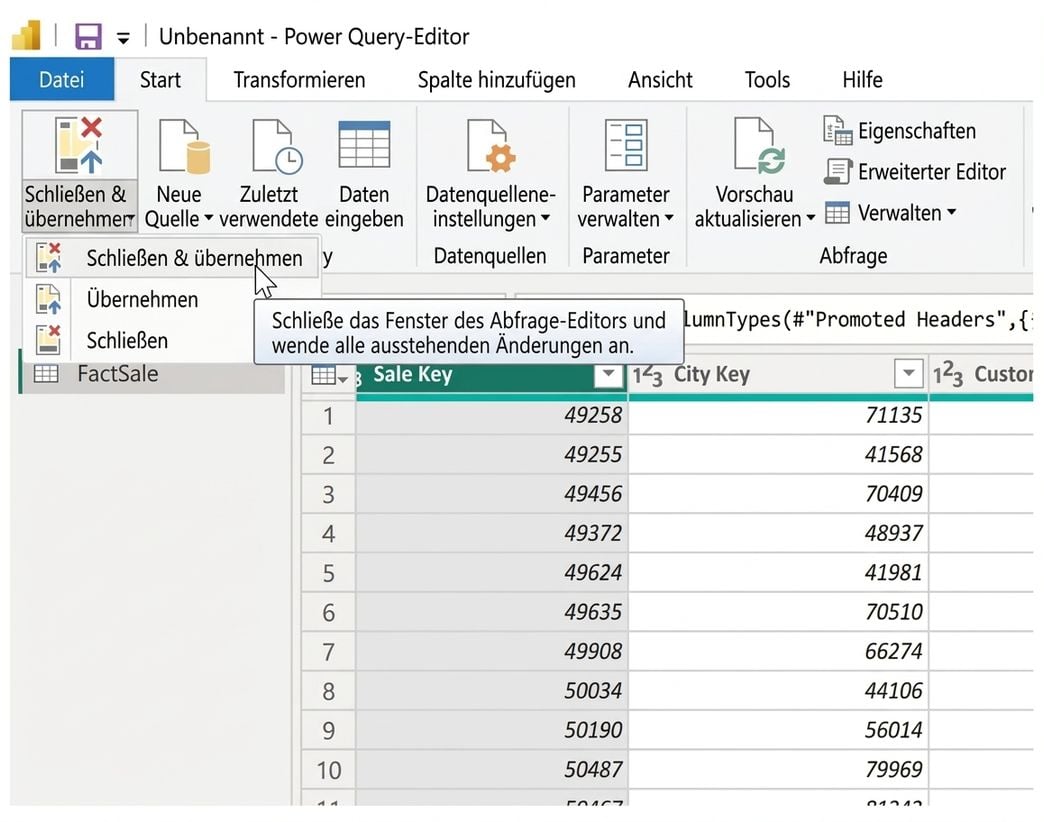Click the City Key 123 data type icon
The width and height of the screenshot is (1044, 822).
coord(647,376)
